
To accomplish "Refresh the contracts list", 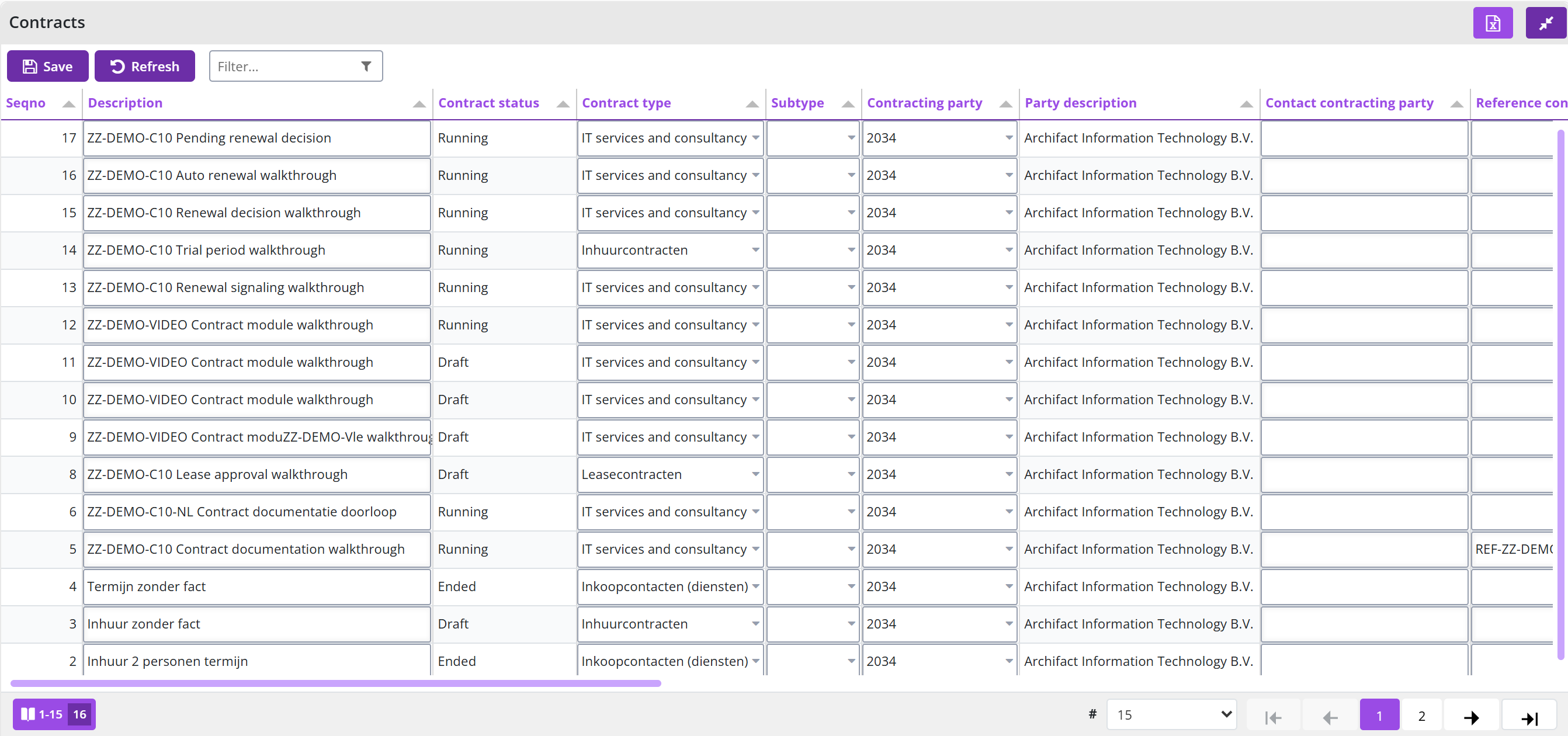I will (x=145, y=66).
